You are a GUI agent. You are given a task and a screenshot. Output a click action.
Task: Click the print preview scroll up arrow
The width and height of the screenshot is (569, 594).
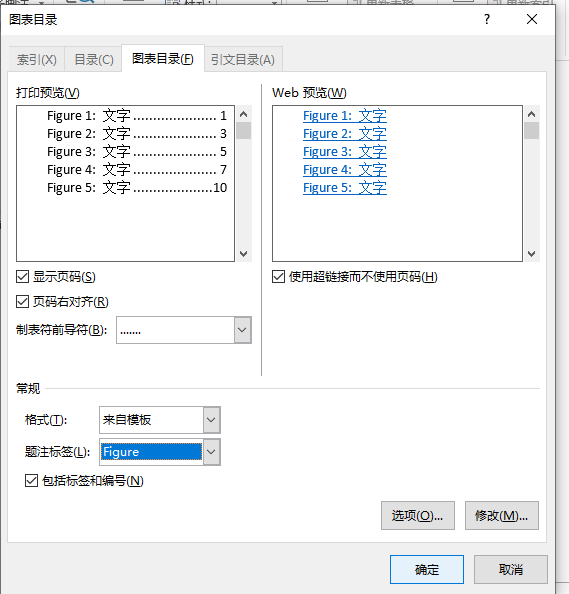244,114
